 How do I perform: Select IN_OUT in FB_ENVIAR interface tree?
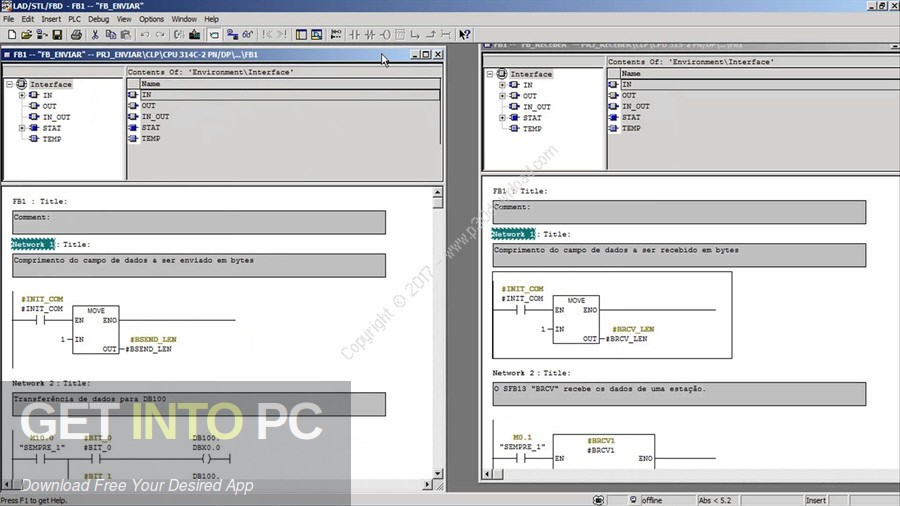click(x=56, y=117)
